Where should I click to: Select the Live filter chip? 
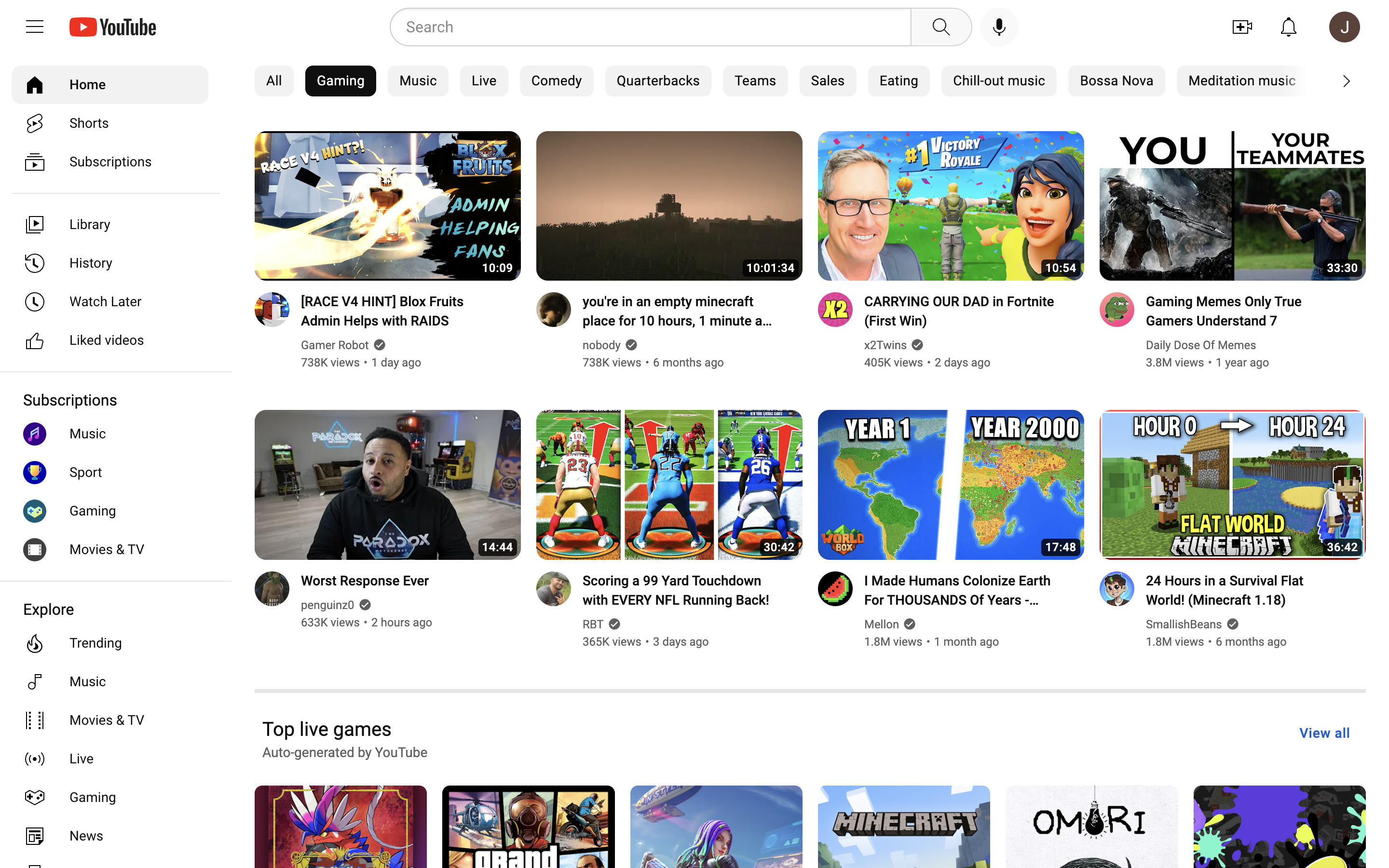pyautogui.click(x=484, y=81)
